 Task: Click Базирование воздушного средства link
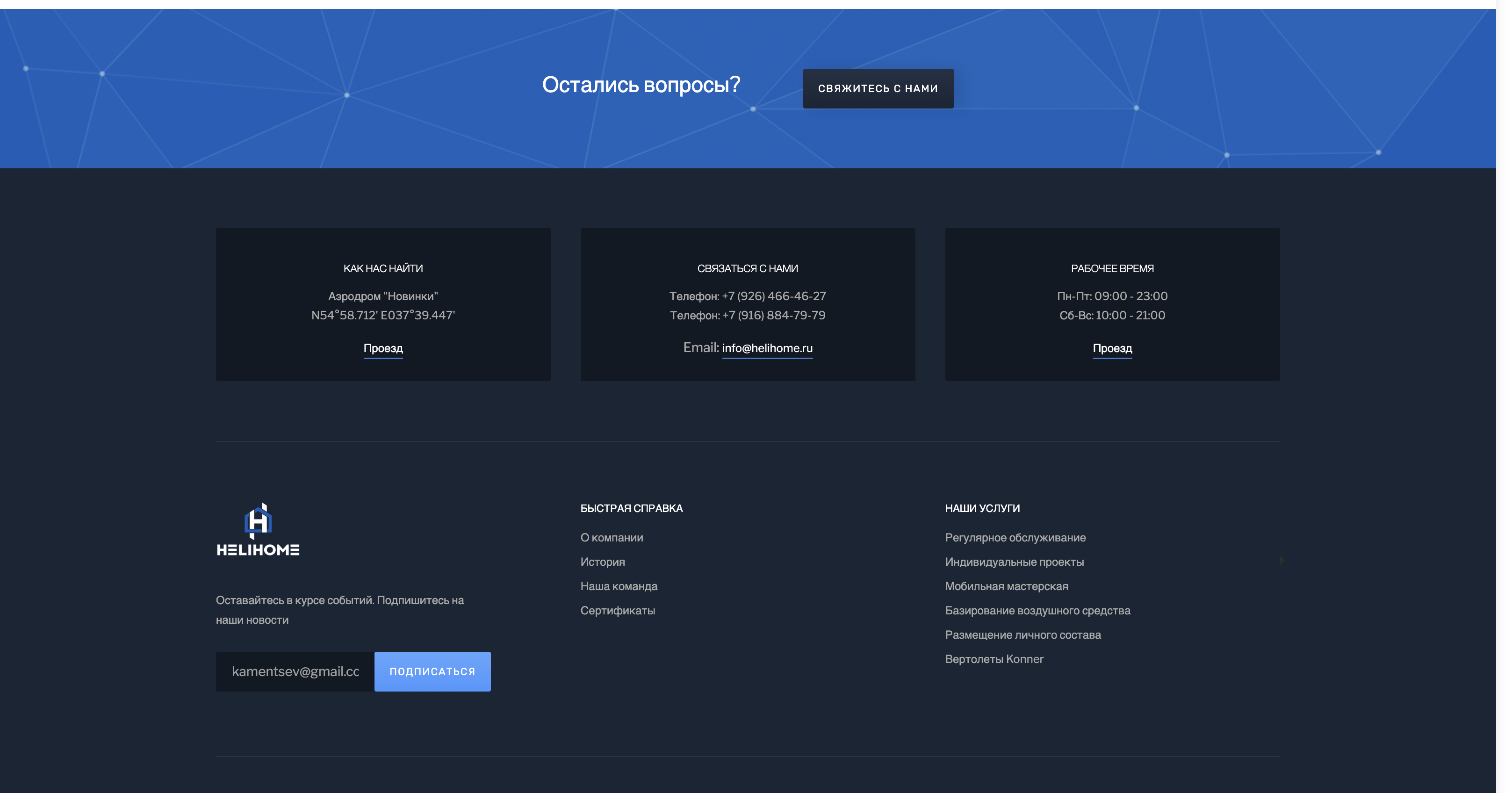pos(1037,611)
